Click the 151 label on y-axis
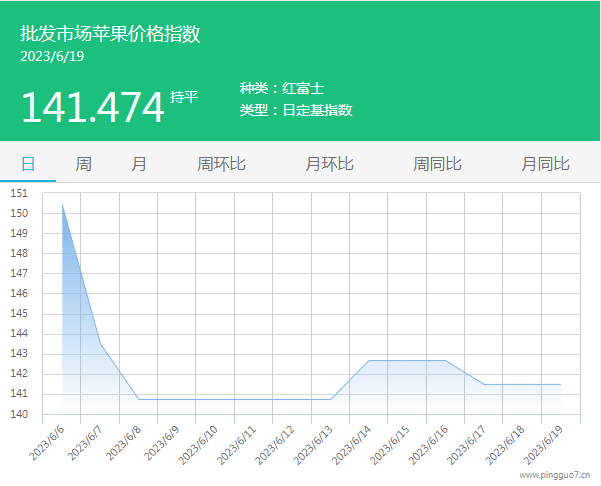The image size is (601, 486). click(20, 193)
